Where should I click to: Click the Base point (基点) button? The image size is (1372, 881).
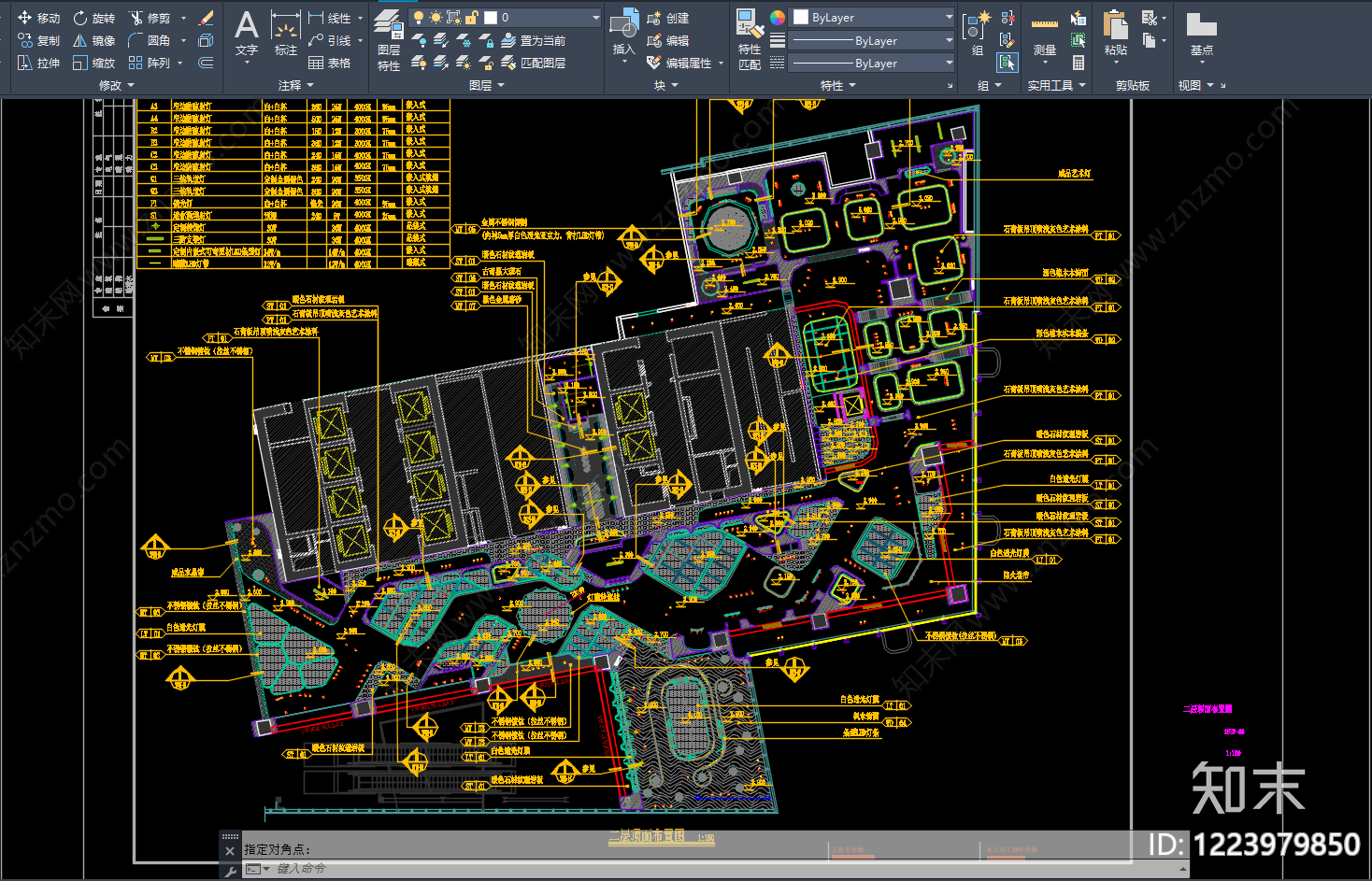pos(1201,37)
